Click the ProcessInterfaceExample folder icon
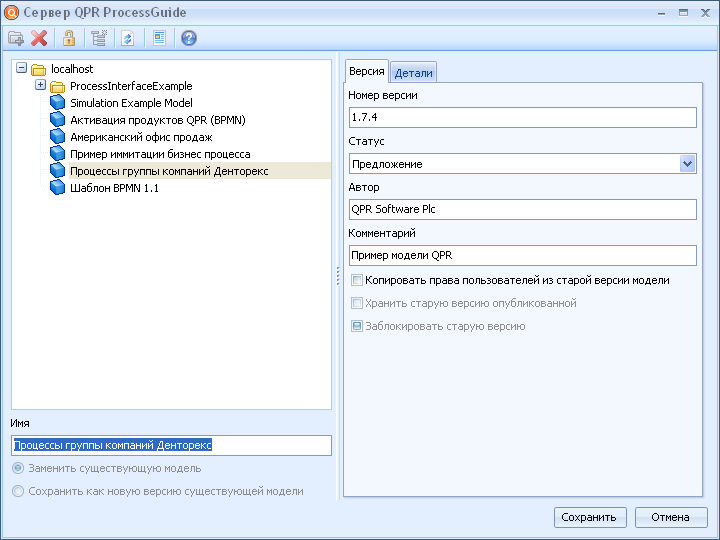 tap(57, 87)
